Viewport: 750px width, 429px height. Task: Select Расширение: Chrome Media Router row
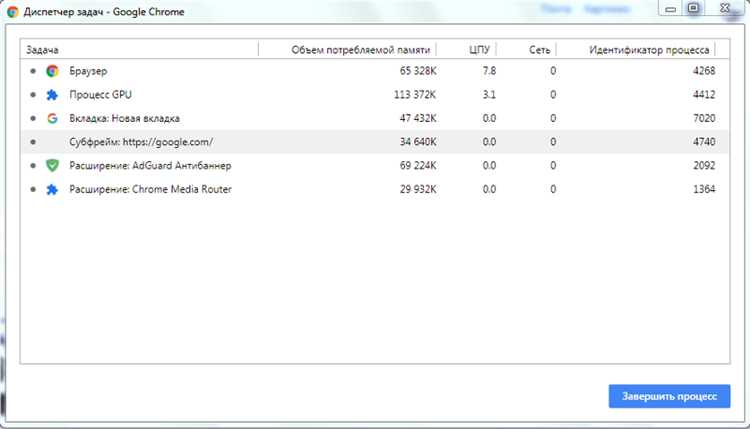[375, 189]
